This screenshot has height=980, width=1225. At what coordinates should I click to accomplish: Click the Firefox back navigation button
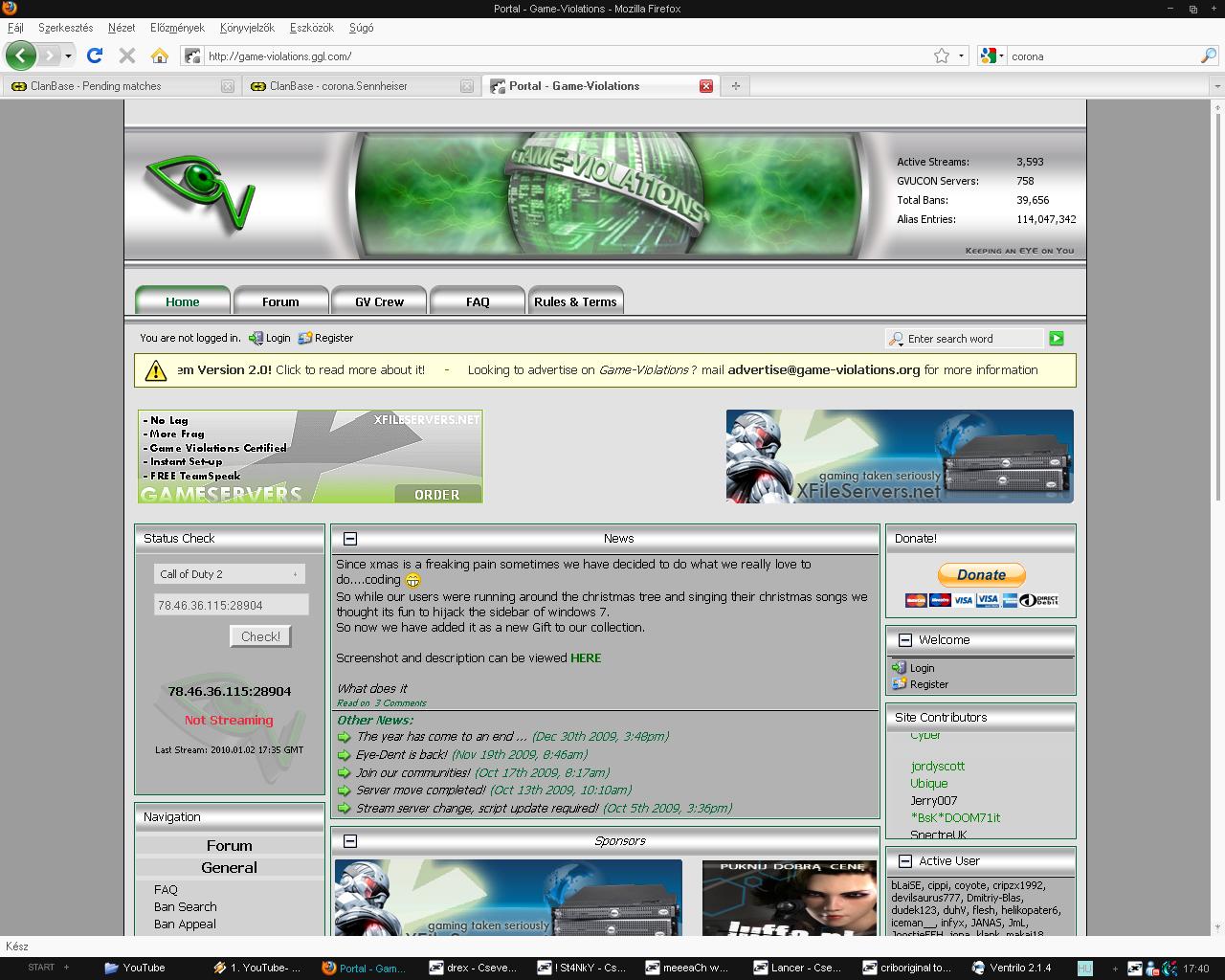coord(20,56)
